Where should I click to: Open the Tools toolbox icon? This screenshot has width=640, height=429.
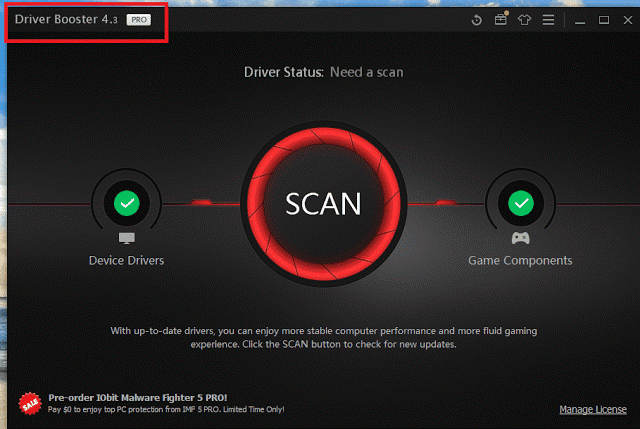(x=500, y=19)
